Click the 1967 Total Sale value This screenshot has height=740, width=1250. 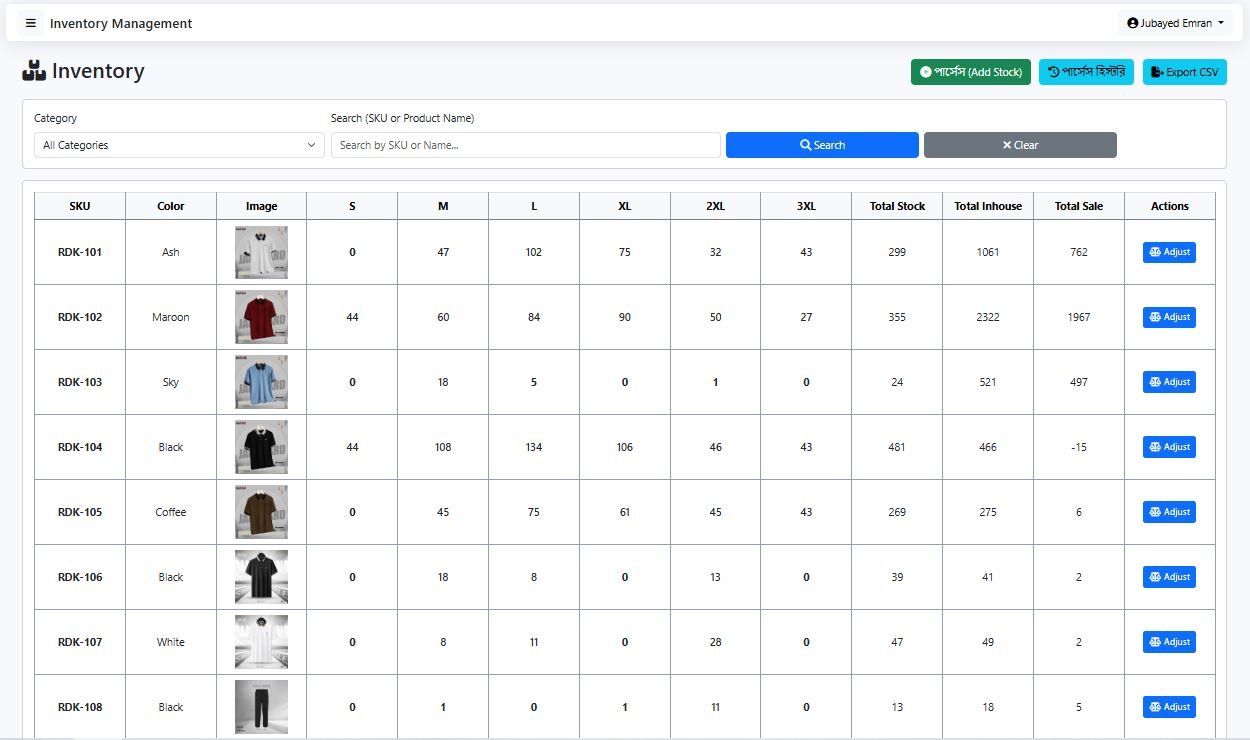coord(1079,317)
